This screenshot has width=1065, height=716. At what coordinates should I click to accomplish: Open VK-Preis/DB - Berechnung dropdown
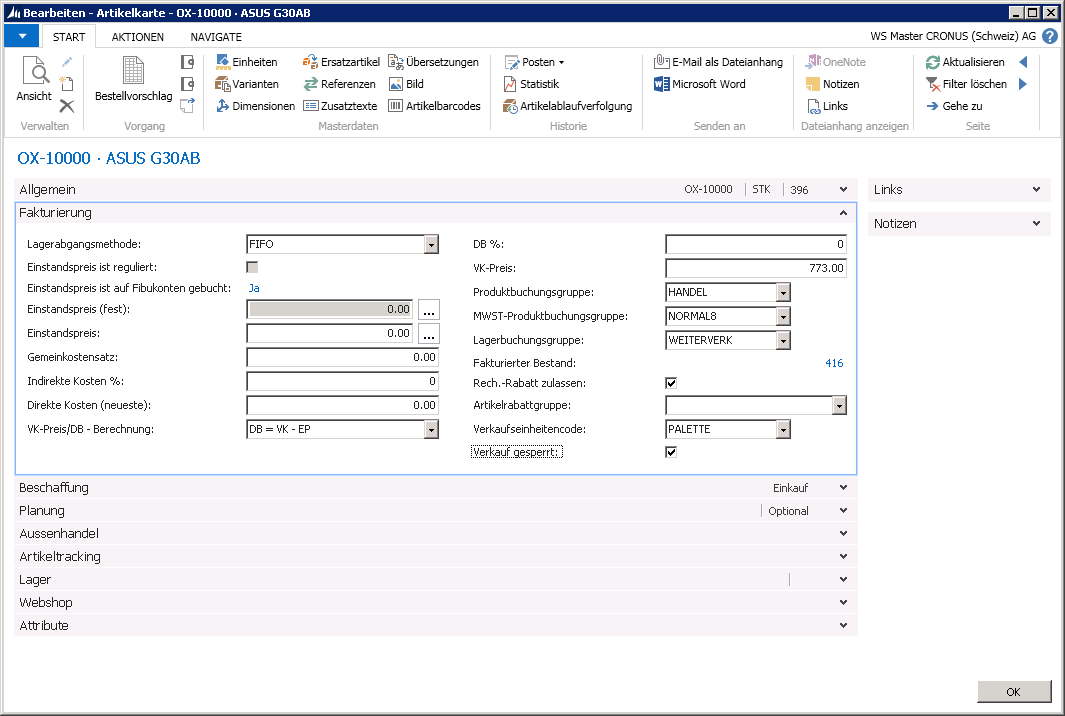431,429
